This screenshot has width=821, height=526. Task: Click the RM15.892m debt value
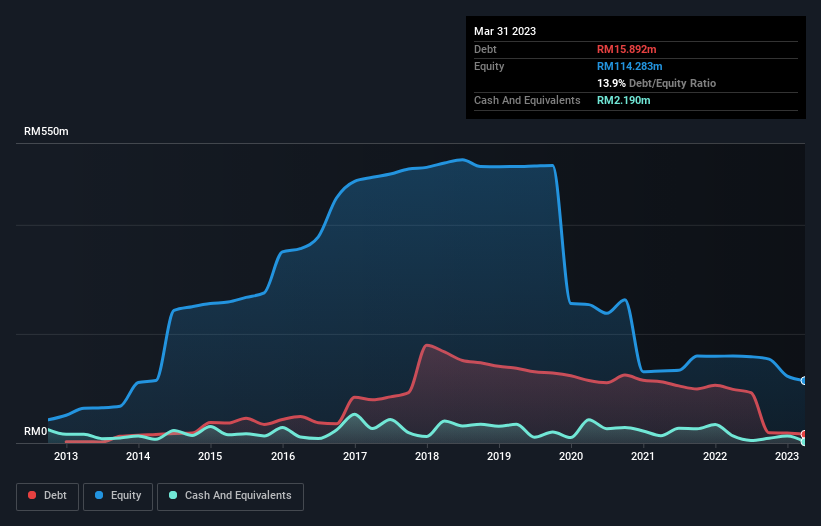[627, 49]
